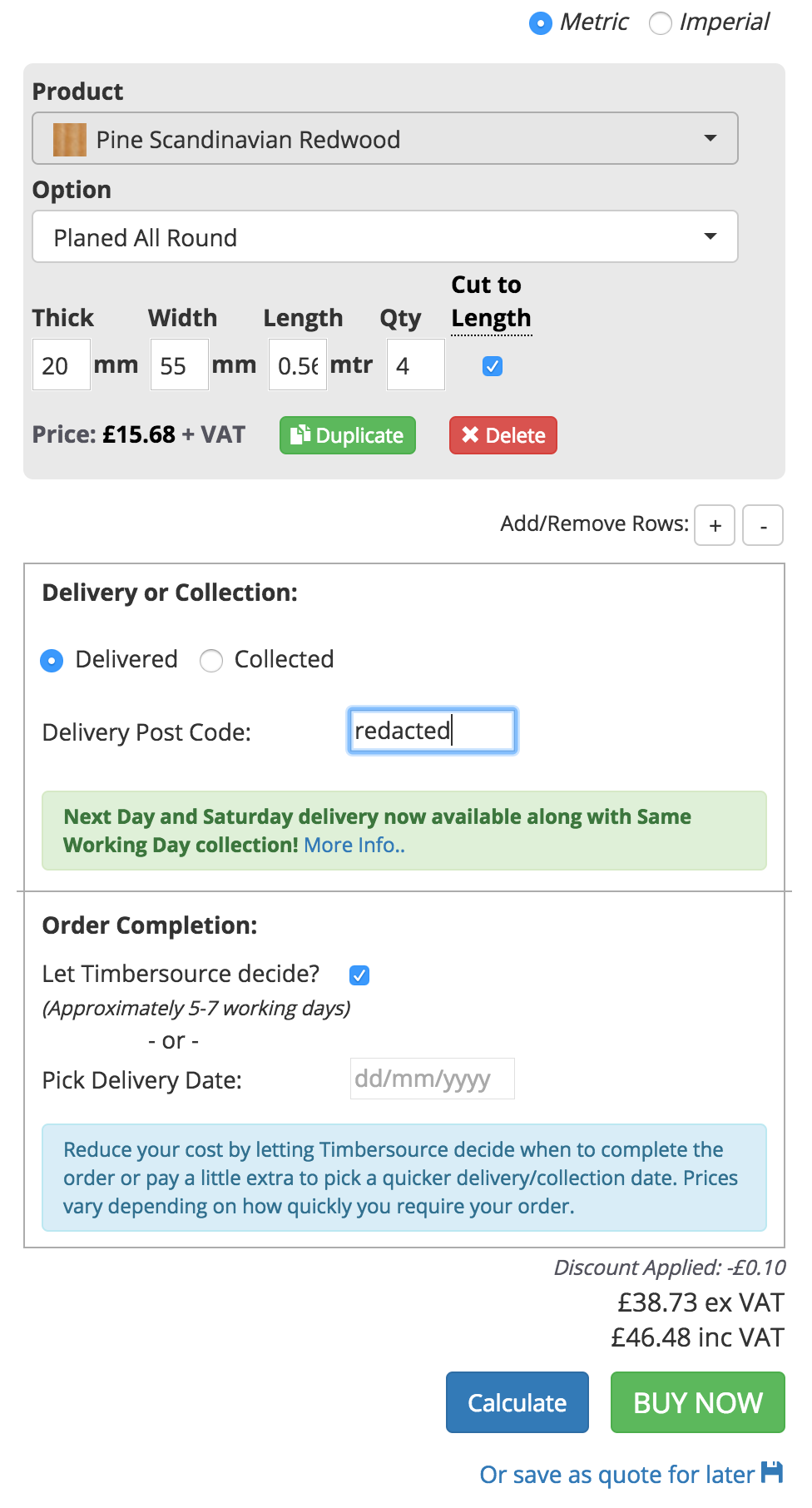Click the Calculate button

pos(517,1402)
